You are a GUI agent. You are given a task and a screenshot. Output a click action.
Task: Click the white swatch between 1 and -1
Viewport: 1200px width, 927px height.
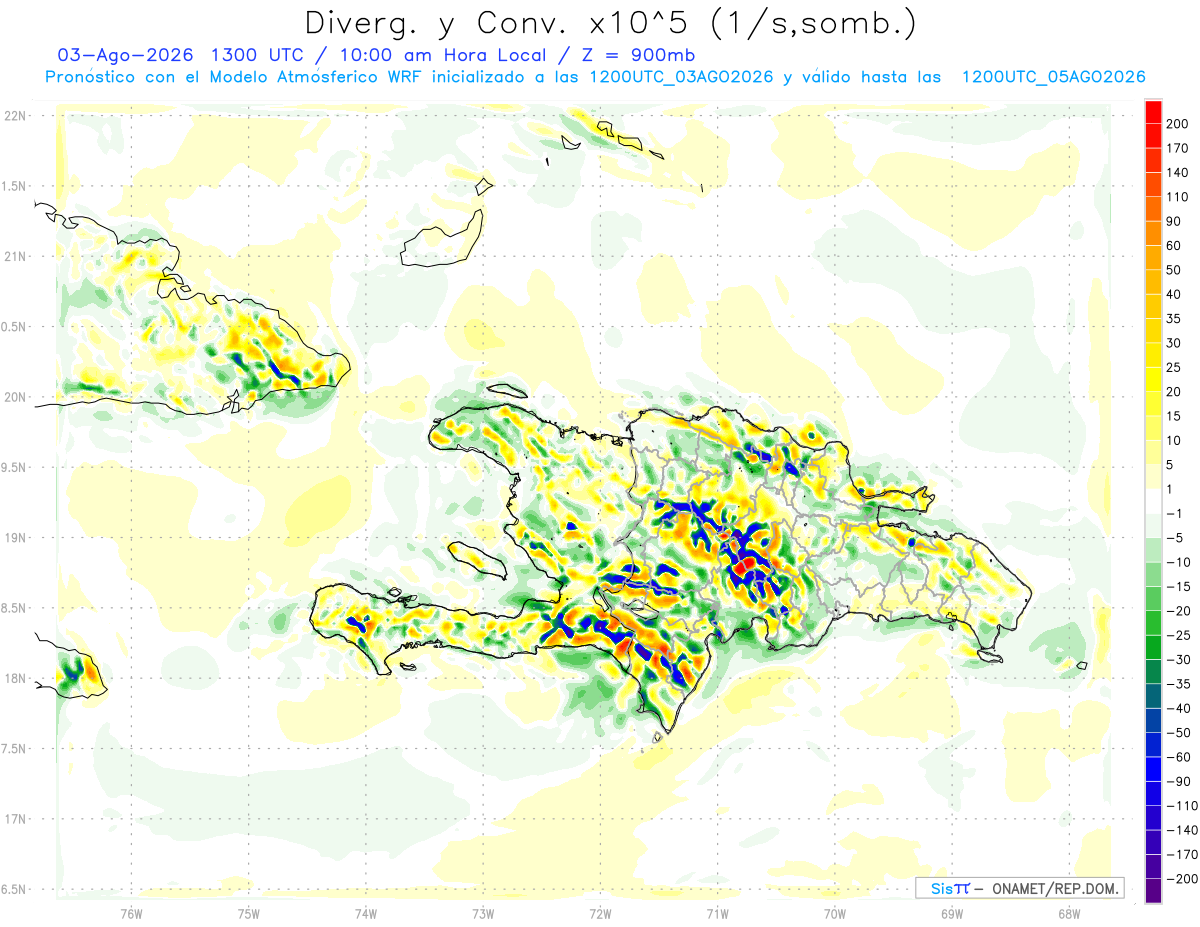[1153, 502]
